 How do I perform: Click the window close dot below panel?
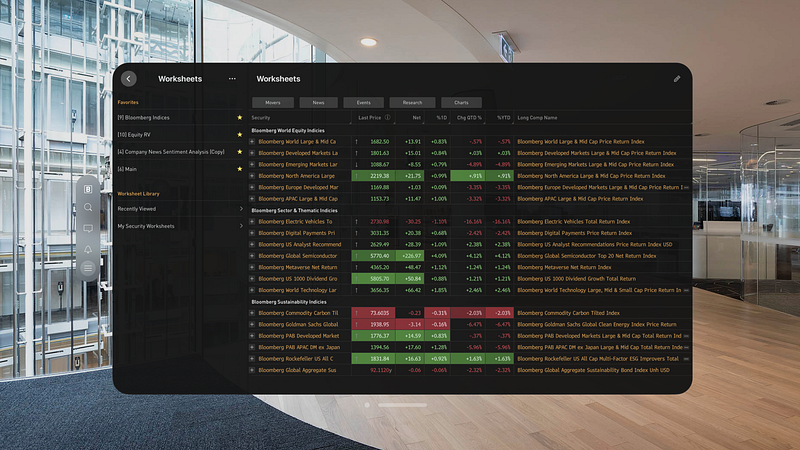tap(367, 405)
